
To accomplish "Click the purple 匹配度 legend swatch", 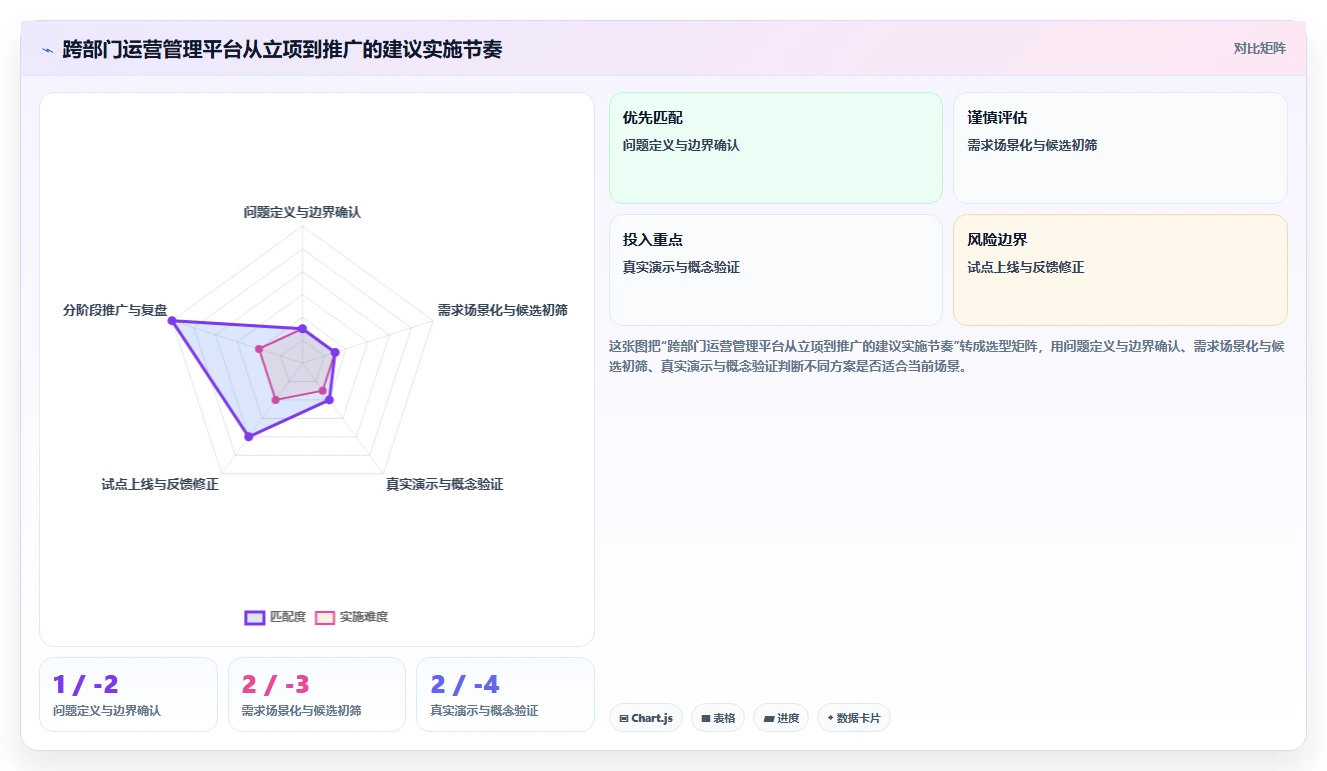I will [x=255, y=617].
